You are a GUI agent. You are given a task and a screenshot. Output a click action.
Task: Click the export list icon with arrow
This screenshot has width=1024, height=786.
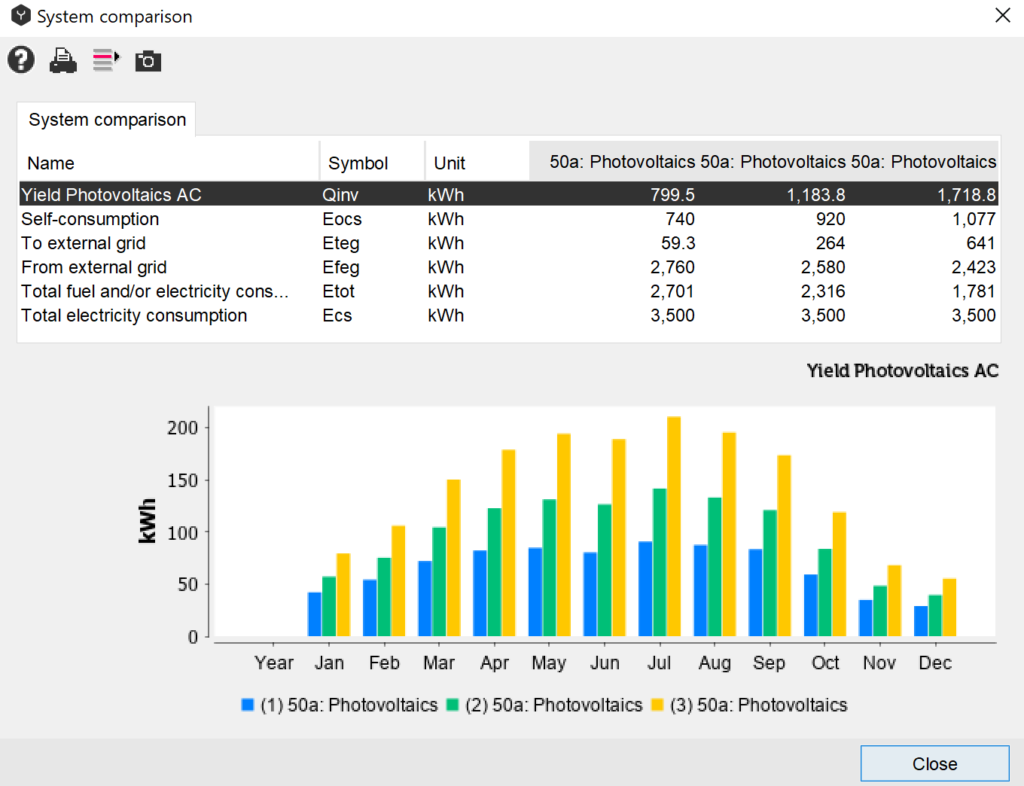click(x=106, y=61)
